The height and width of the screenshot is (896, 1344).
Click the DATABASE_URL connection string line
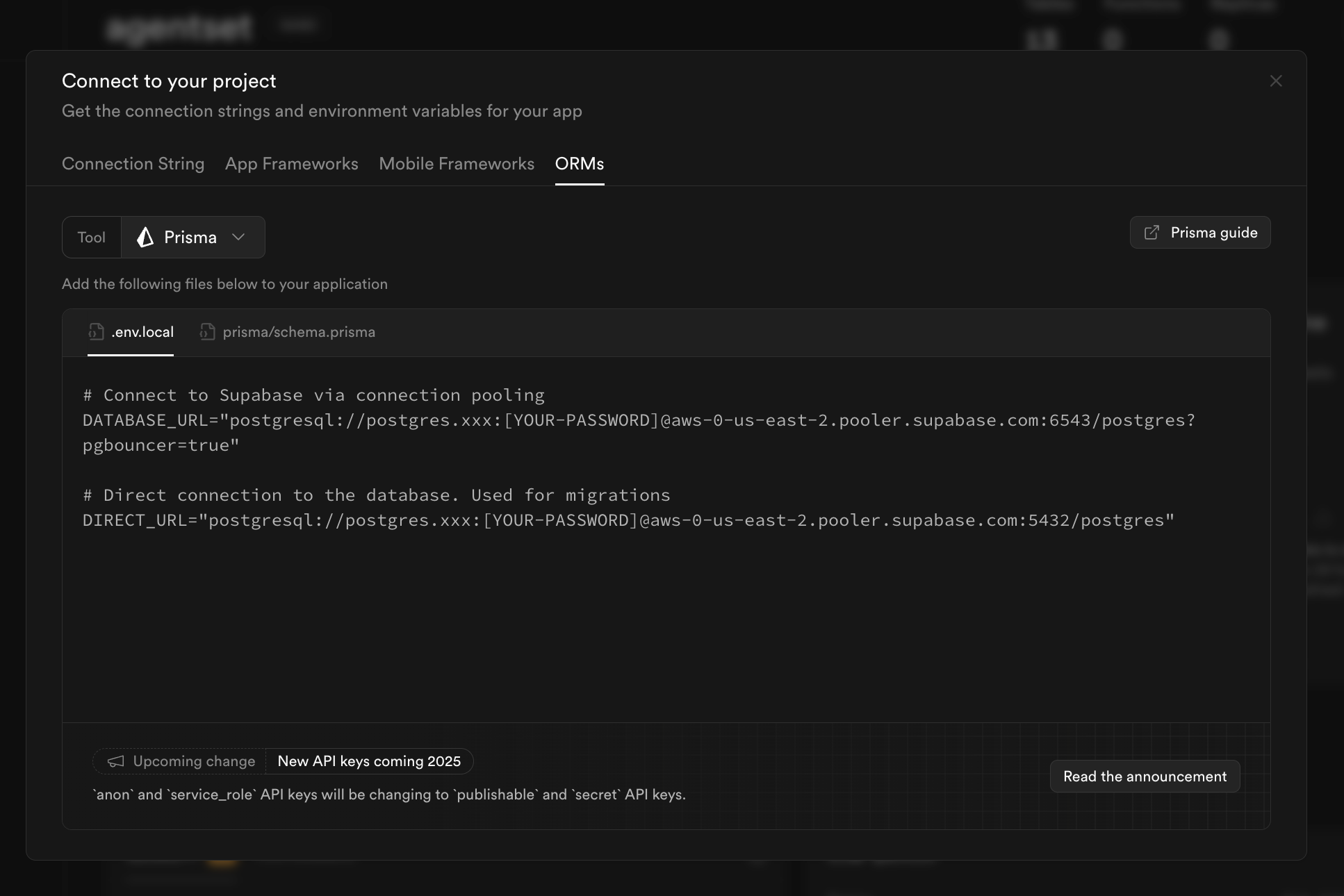(639, 420)
